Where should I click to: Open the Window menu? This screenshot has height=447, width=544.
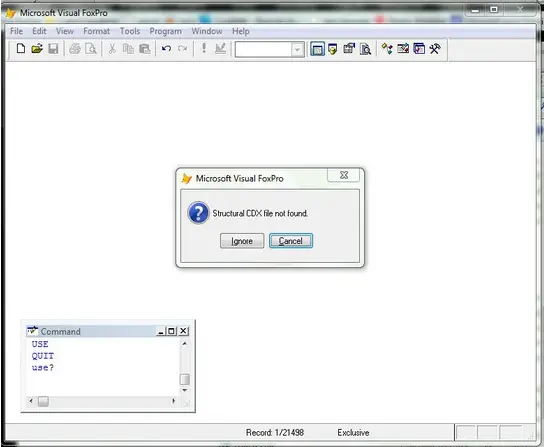[x=207, y=31]
